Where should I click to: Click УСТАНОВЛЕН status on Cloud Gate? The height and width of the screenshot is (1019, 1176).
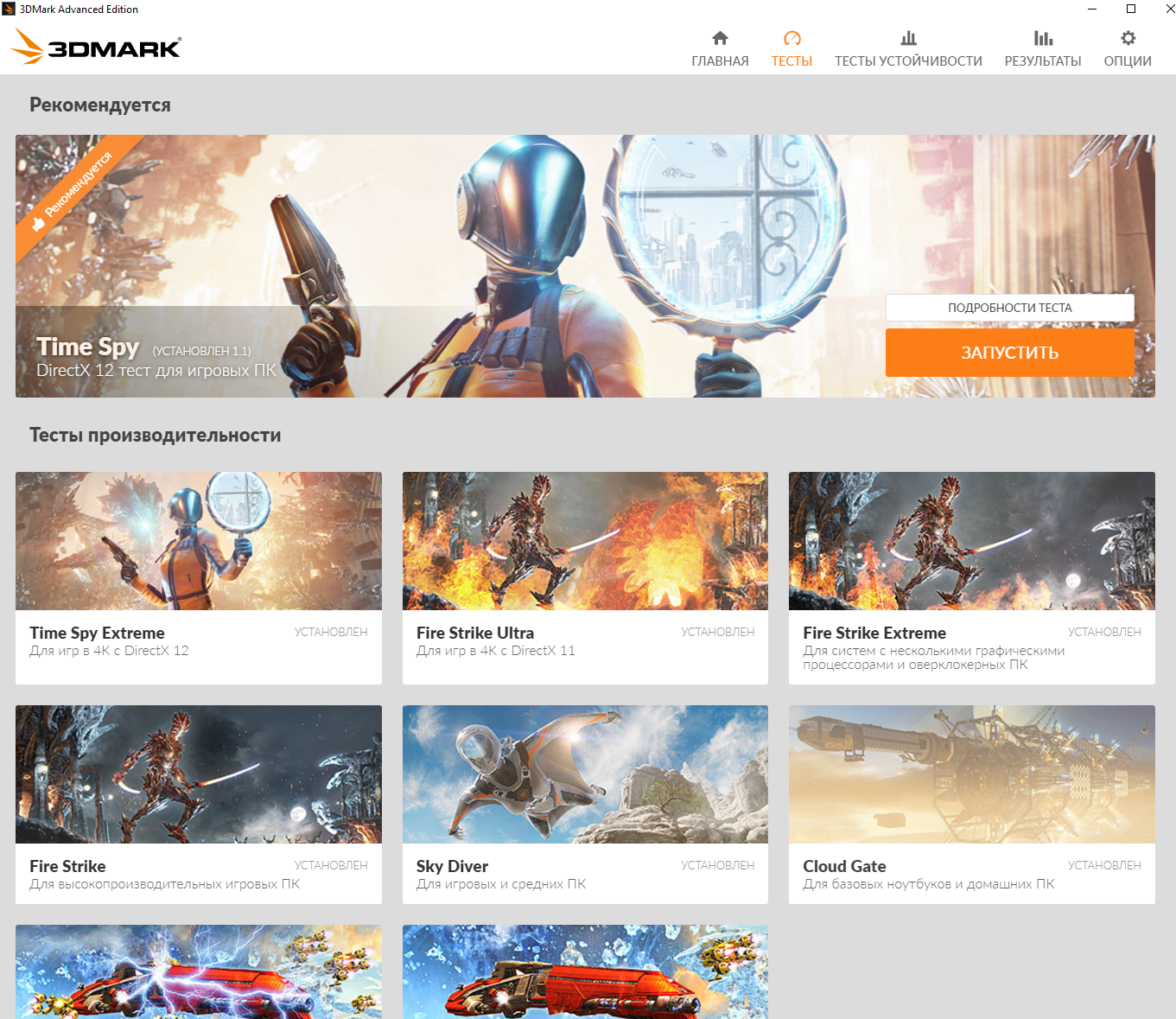1104,865
